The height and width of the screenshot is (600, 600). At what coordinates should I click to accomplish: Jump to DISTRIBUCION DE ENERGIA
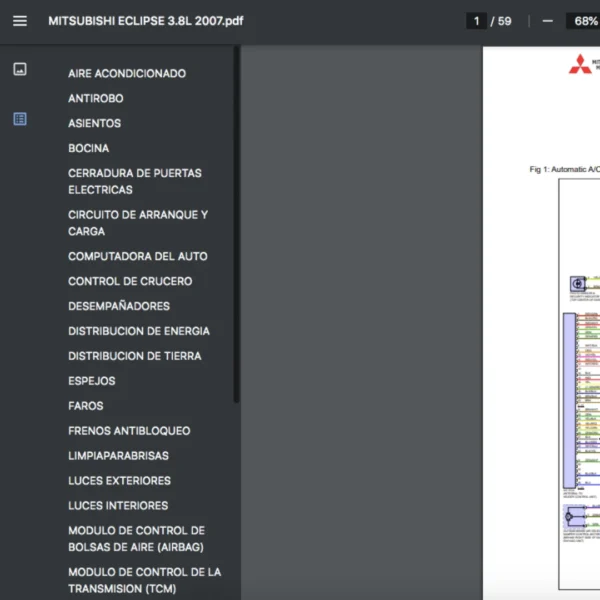pyautogui.click(x=138, y=331)
